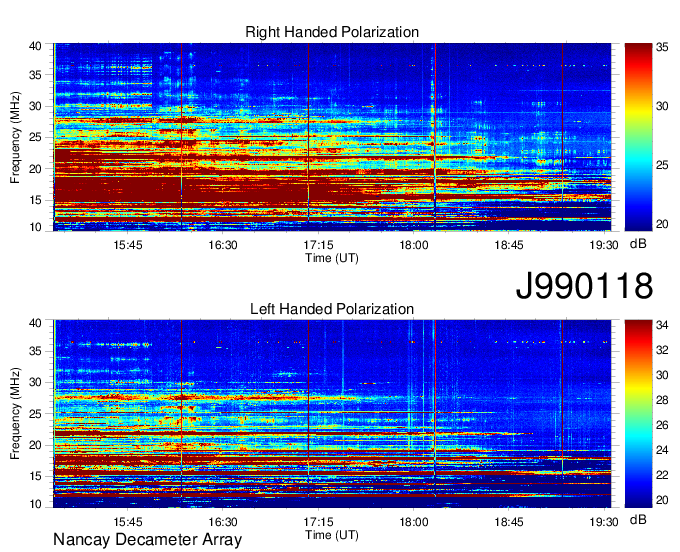
Task: Click the 30 value on the top color bar scale
Action: coord(662,106)
